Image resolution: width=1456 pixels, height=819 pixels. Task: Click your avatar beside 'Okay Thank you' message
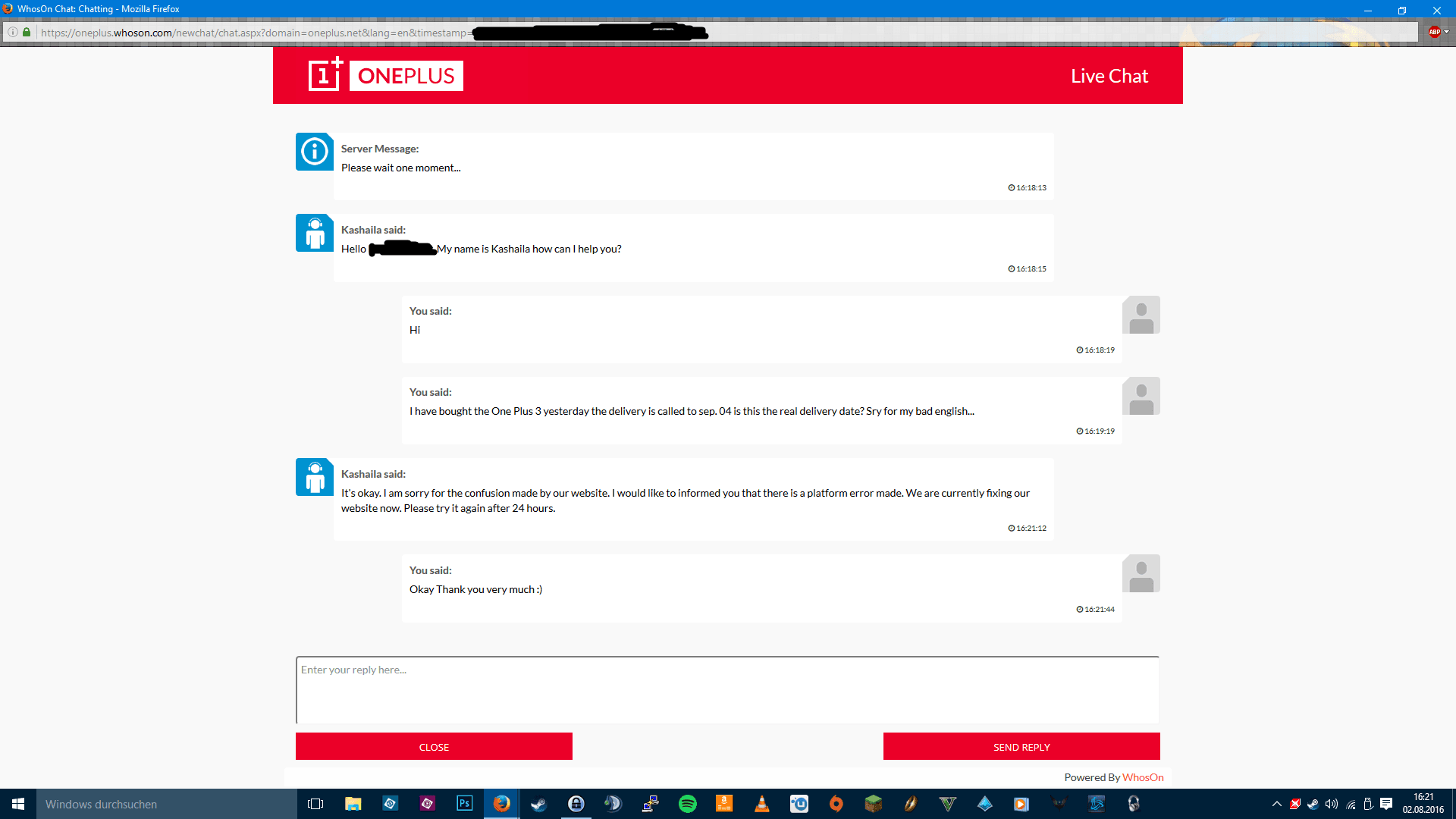(1141, 573)
